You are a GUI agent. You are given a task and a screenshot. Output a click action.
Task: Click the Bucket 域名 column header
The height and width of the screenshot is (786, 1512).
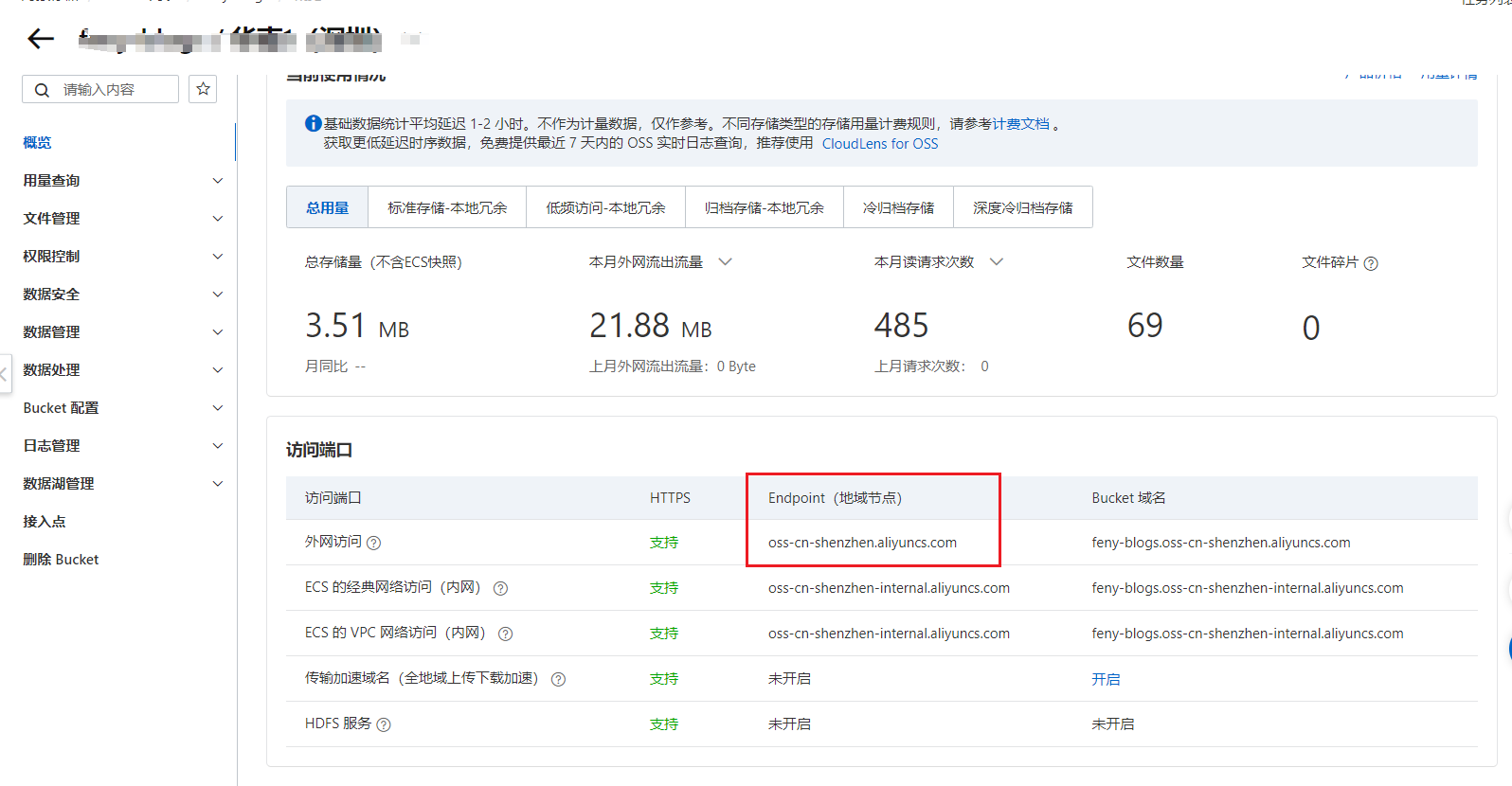(1128, 498)
